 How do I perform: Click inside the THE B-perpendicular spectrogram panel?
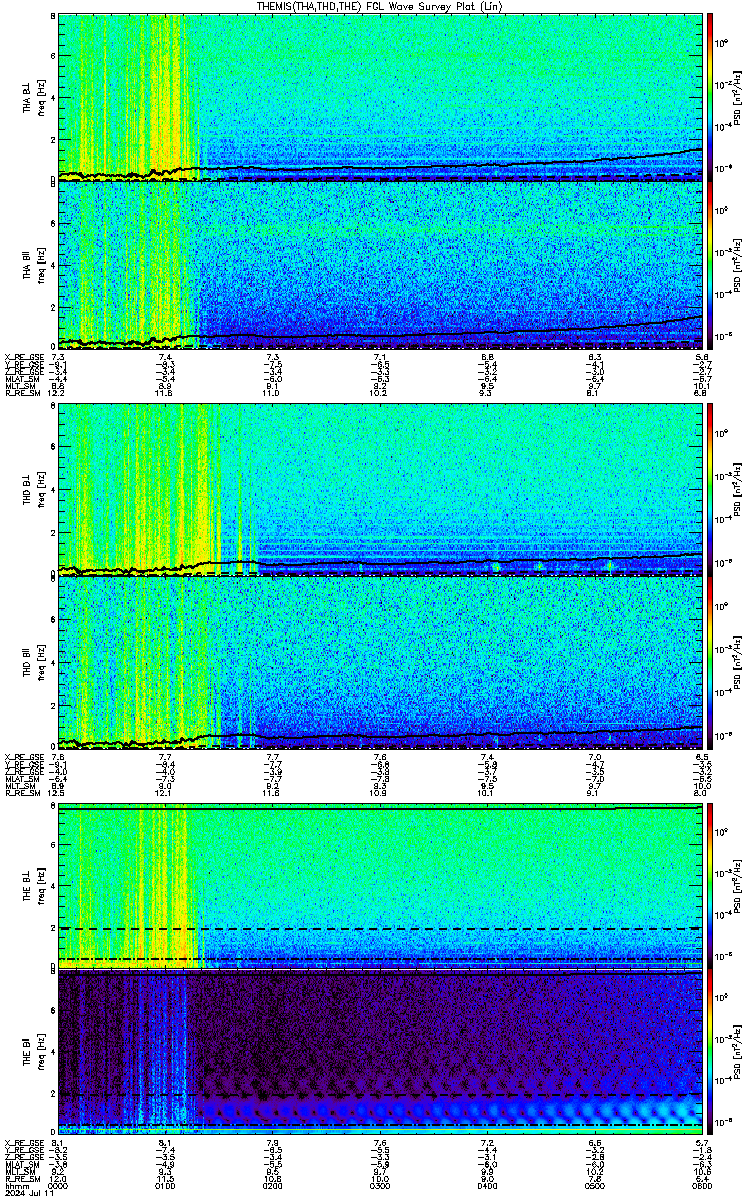(x=380, y=887)
